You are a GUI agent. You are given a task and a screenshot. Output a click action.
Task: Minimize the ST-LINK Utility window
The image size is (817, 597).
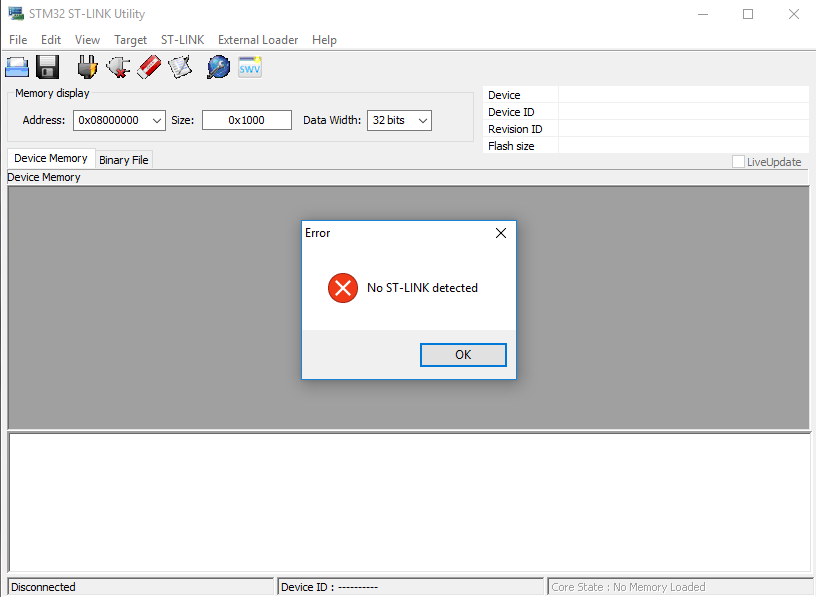tap(703, 14)
